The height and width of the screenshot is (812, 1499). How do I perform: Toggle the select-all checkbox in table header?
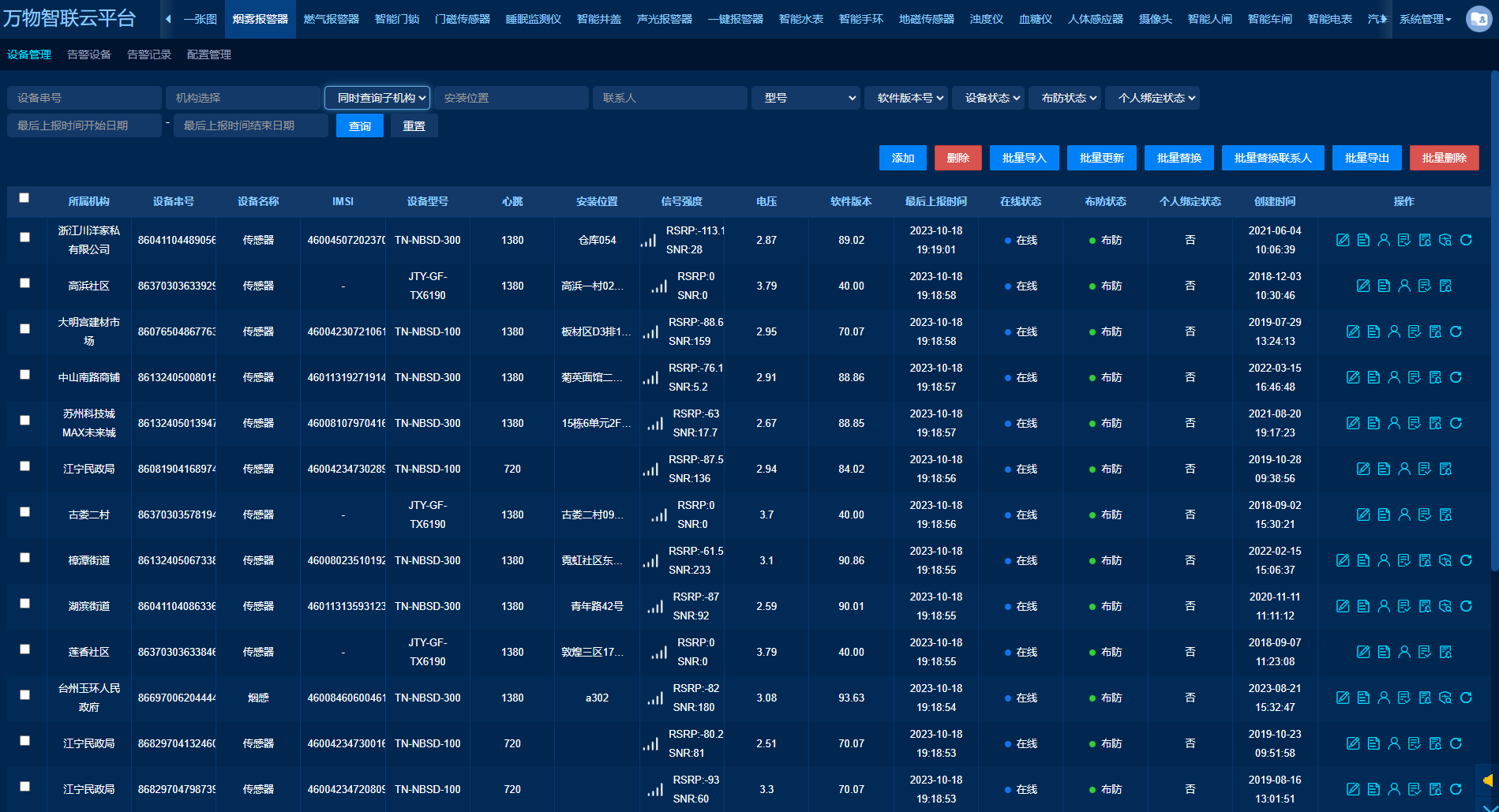[24, 198]
